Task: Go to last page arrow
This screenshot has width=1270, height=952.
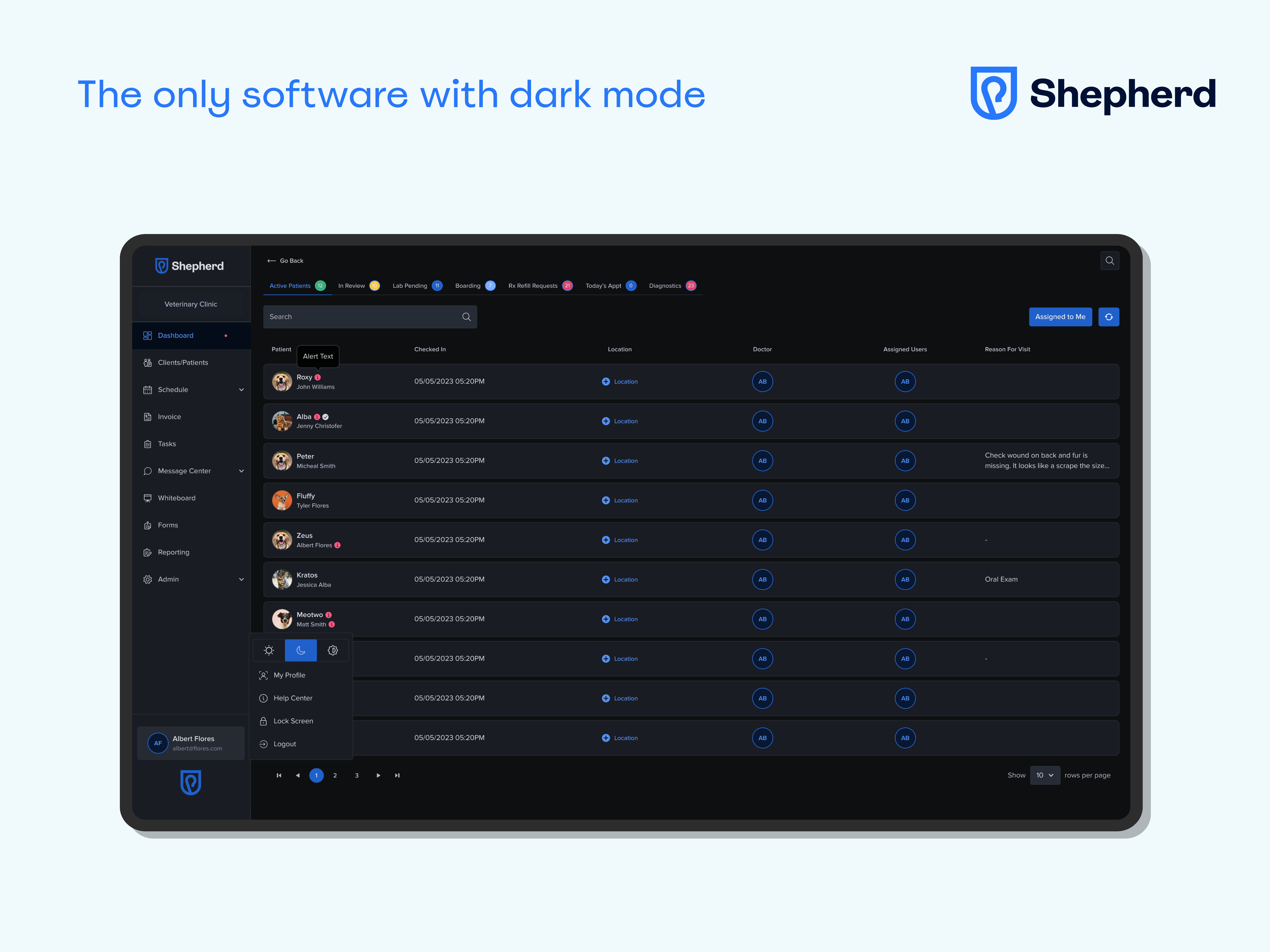Action: coord(397,775)
